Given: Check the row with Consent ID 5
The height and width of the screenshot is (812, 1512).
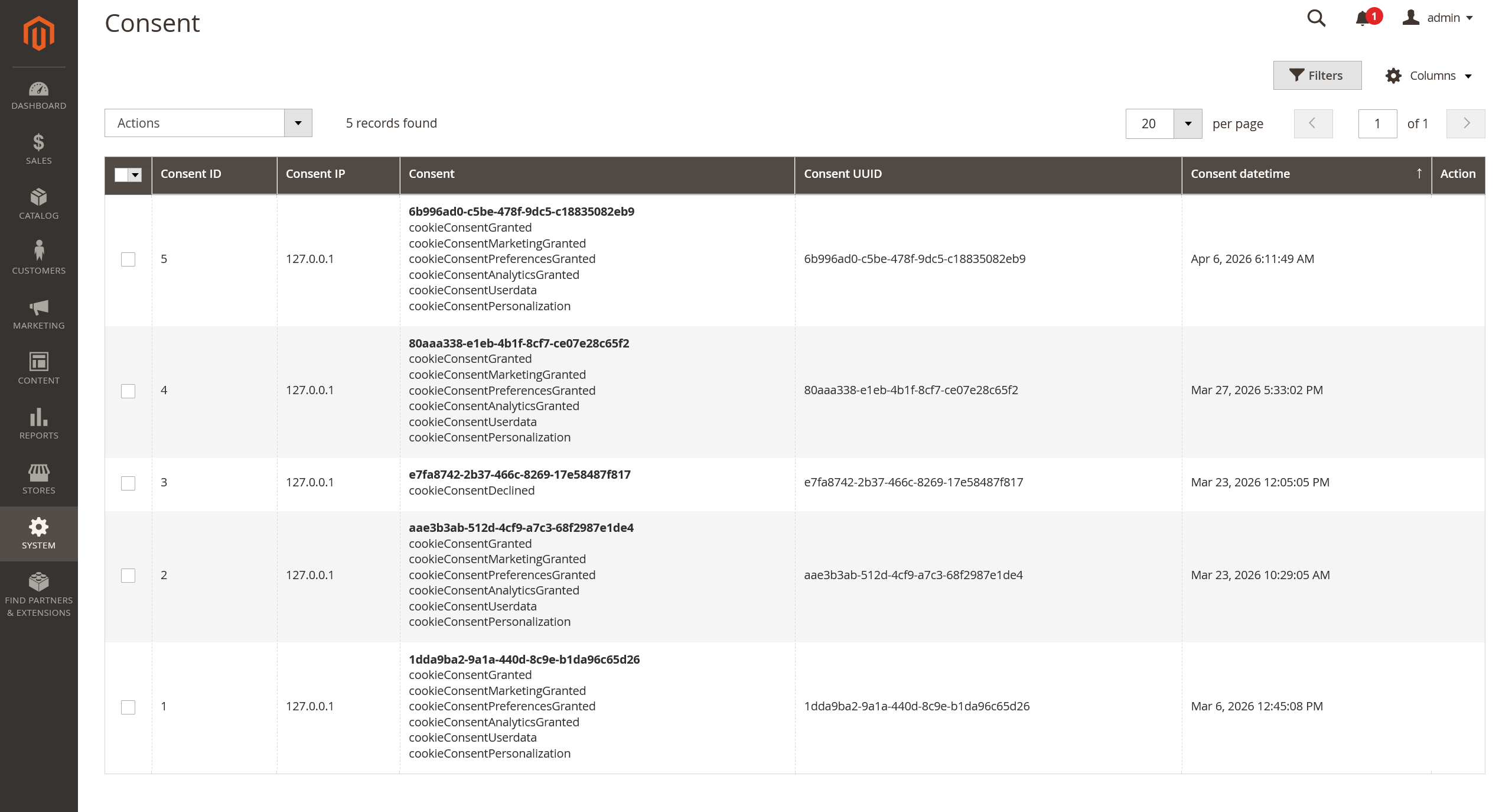Looking at the screenshot, I should [x=128, y=259].
